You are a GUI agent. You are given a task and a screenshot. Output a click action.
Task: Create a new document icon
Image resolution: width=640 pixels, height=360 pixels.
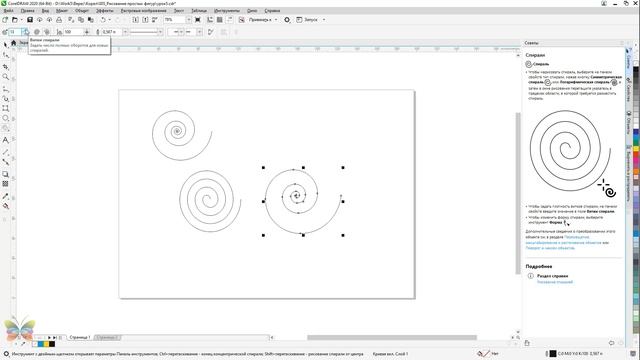(x=5, y=20)
